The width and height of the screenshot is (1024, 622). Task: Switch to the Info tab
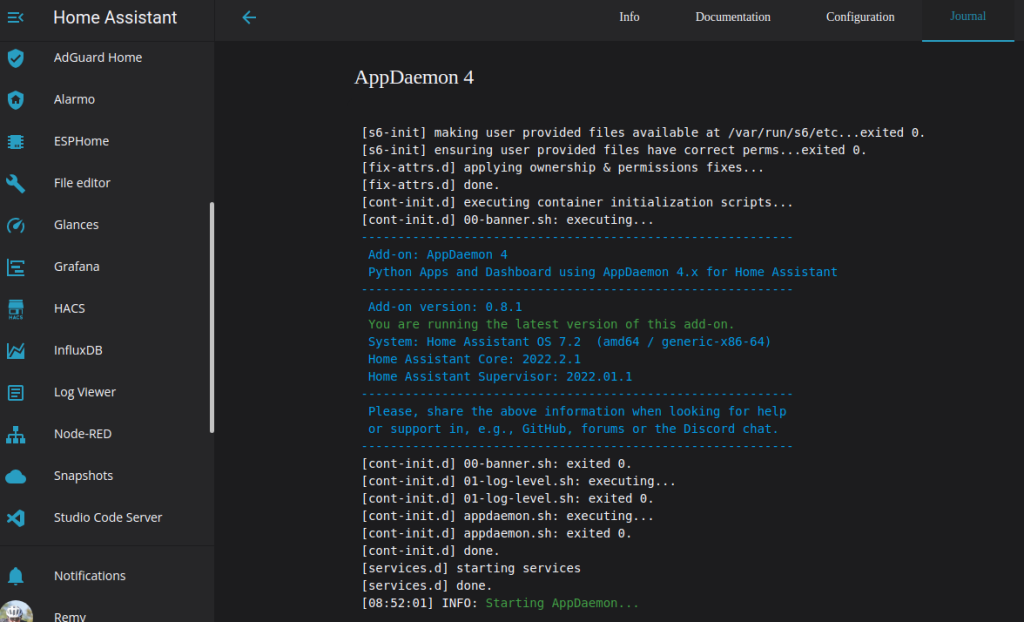click(x=629, y=17)
